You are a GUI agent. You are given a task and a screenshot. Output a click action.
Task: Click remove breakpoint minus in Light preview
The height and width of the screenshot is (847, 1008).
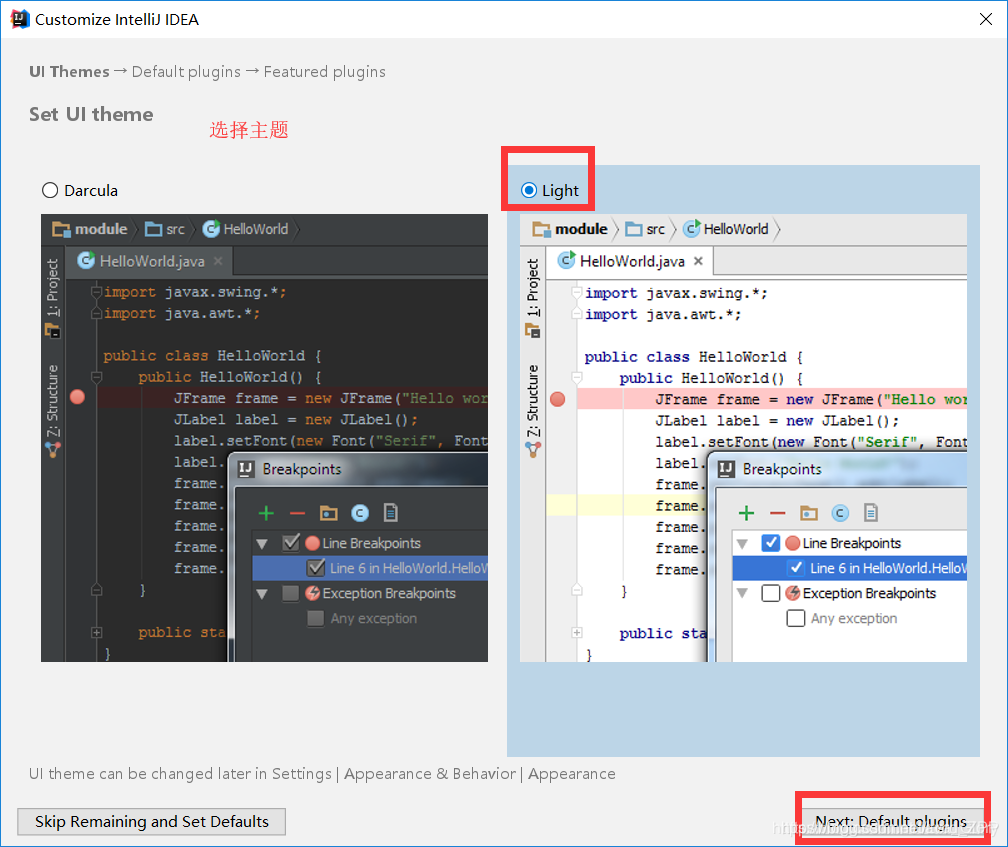[777, 513]
